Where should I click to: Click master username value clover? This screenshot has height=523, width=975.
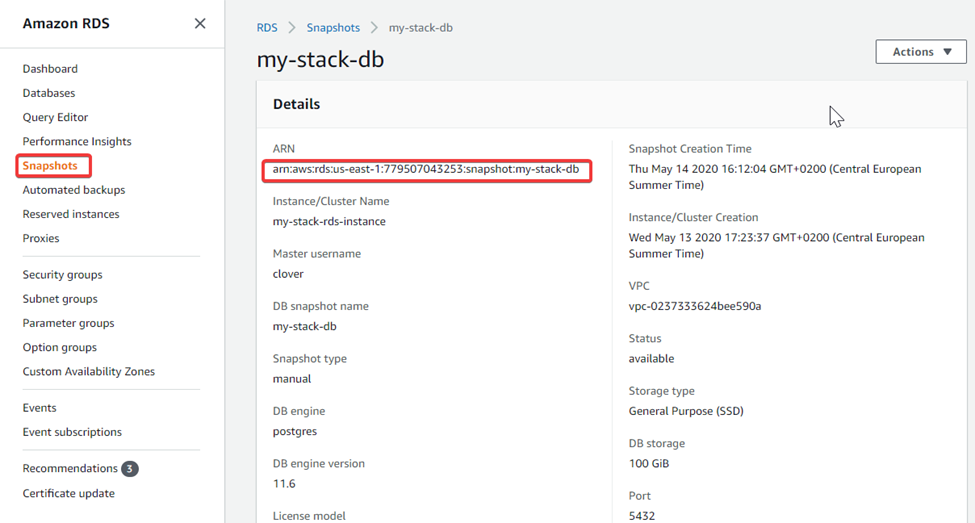pos(288,274)
